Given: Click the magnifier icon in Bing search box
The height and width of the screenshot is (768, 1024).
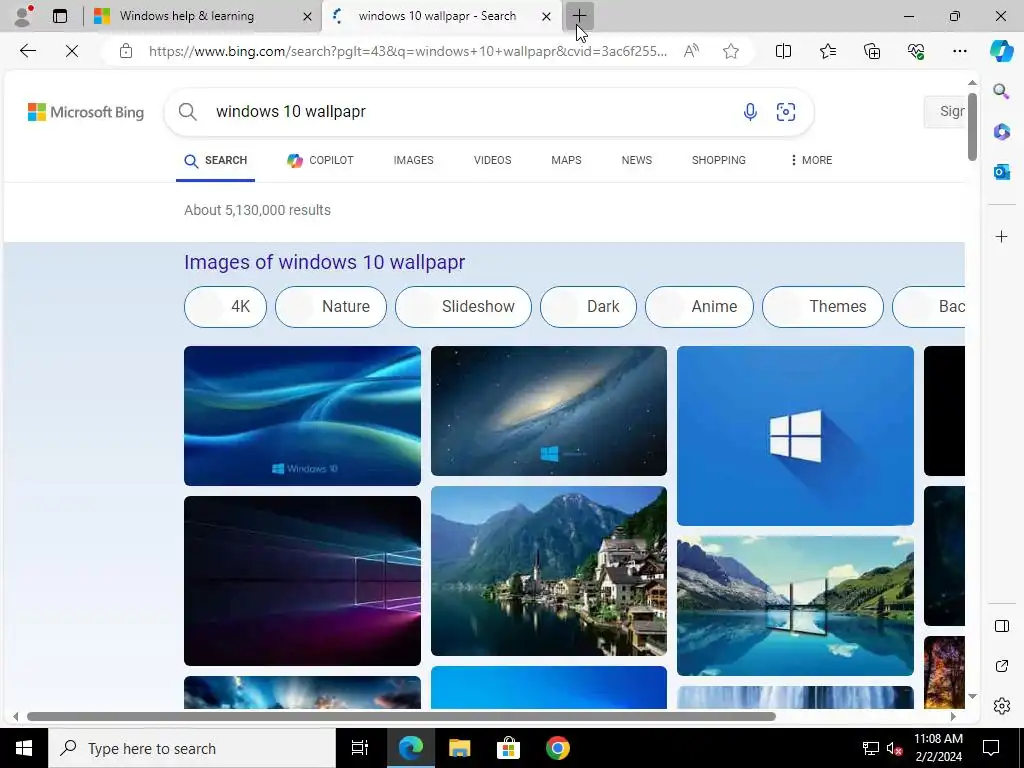Looking at the screenshot, I should 187,112.
